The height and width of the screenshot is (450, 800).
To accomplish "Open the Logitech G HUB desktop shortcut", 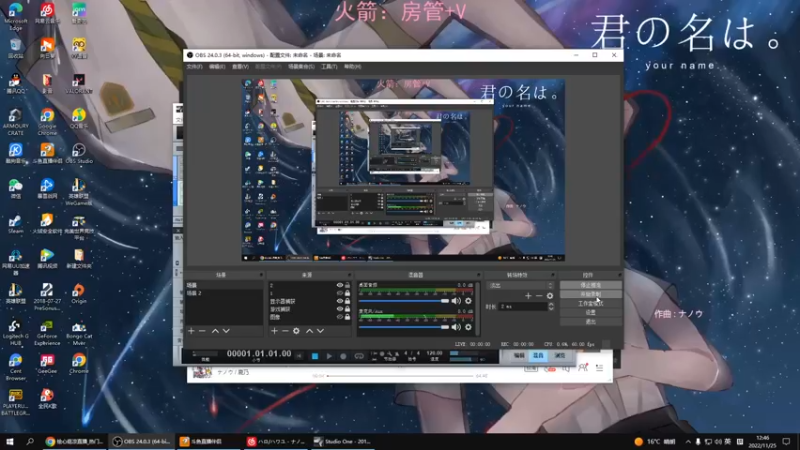I will [15, 333].
